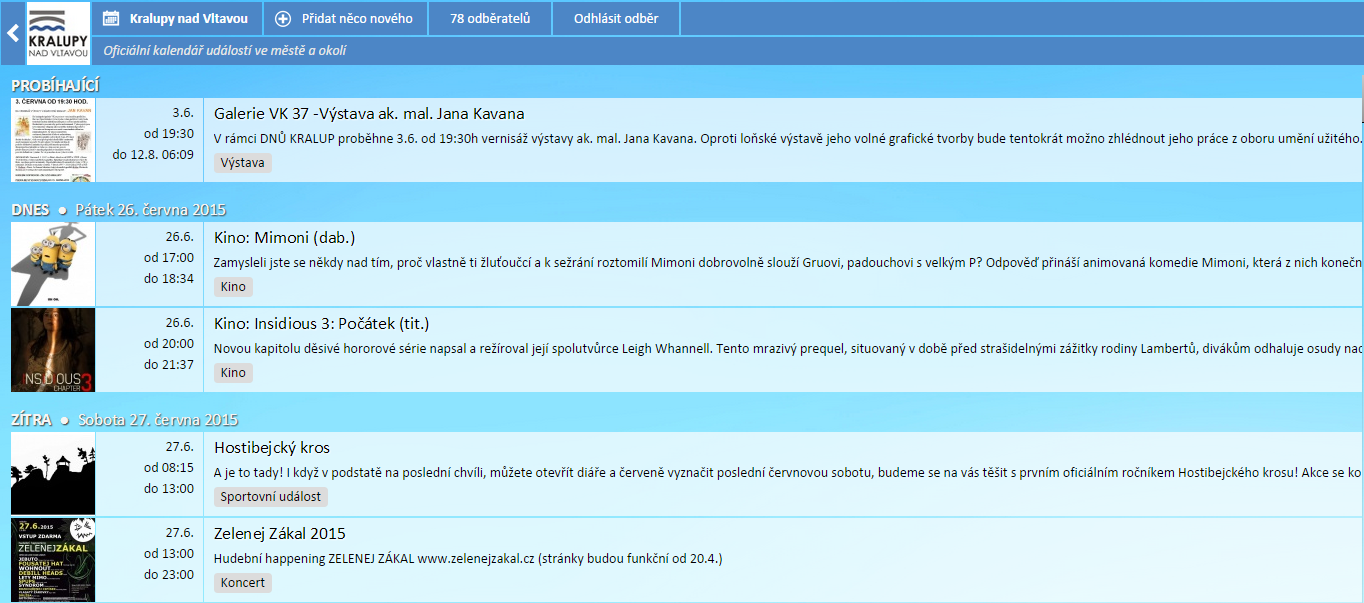Screen dimensions: 1364x603
Task: Show the 78 odběratelů list
Action: [x=490, y=18]
